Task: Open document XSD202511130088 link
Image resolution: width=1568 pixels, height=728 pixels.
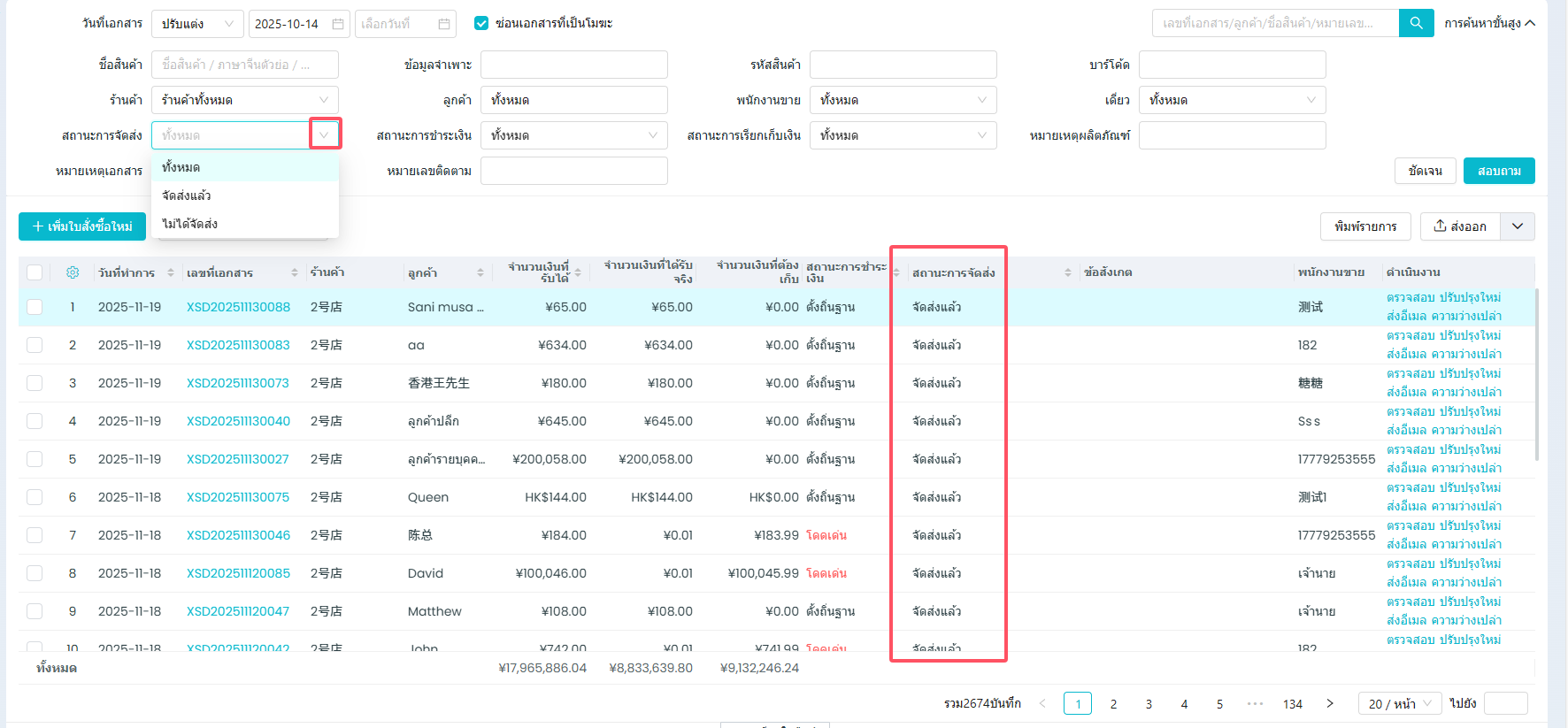Action: (x=238, y=307)
